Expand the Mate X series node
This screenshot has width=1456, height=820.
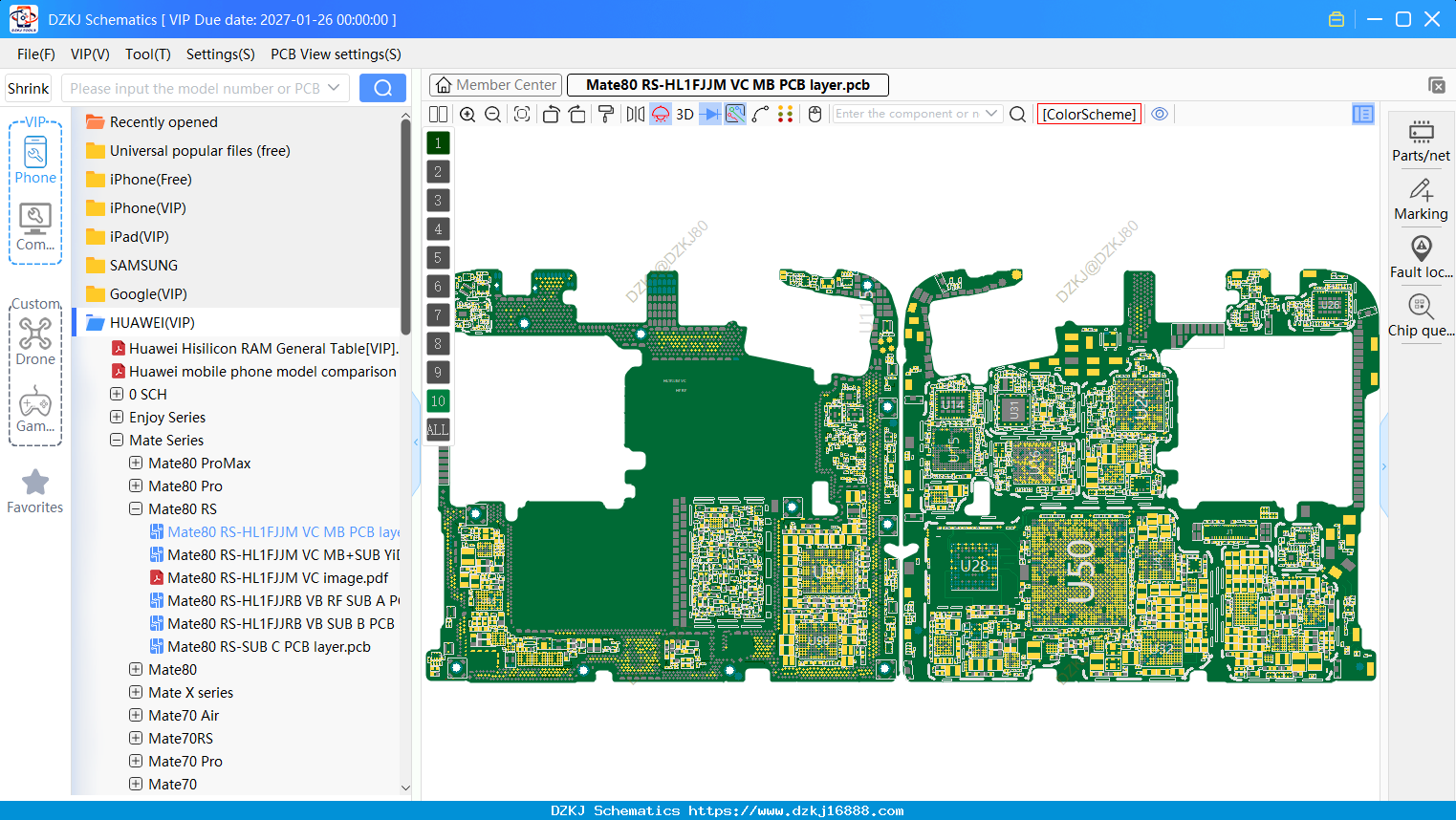136,692
